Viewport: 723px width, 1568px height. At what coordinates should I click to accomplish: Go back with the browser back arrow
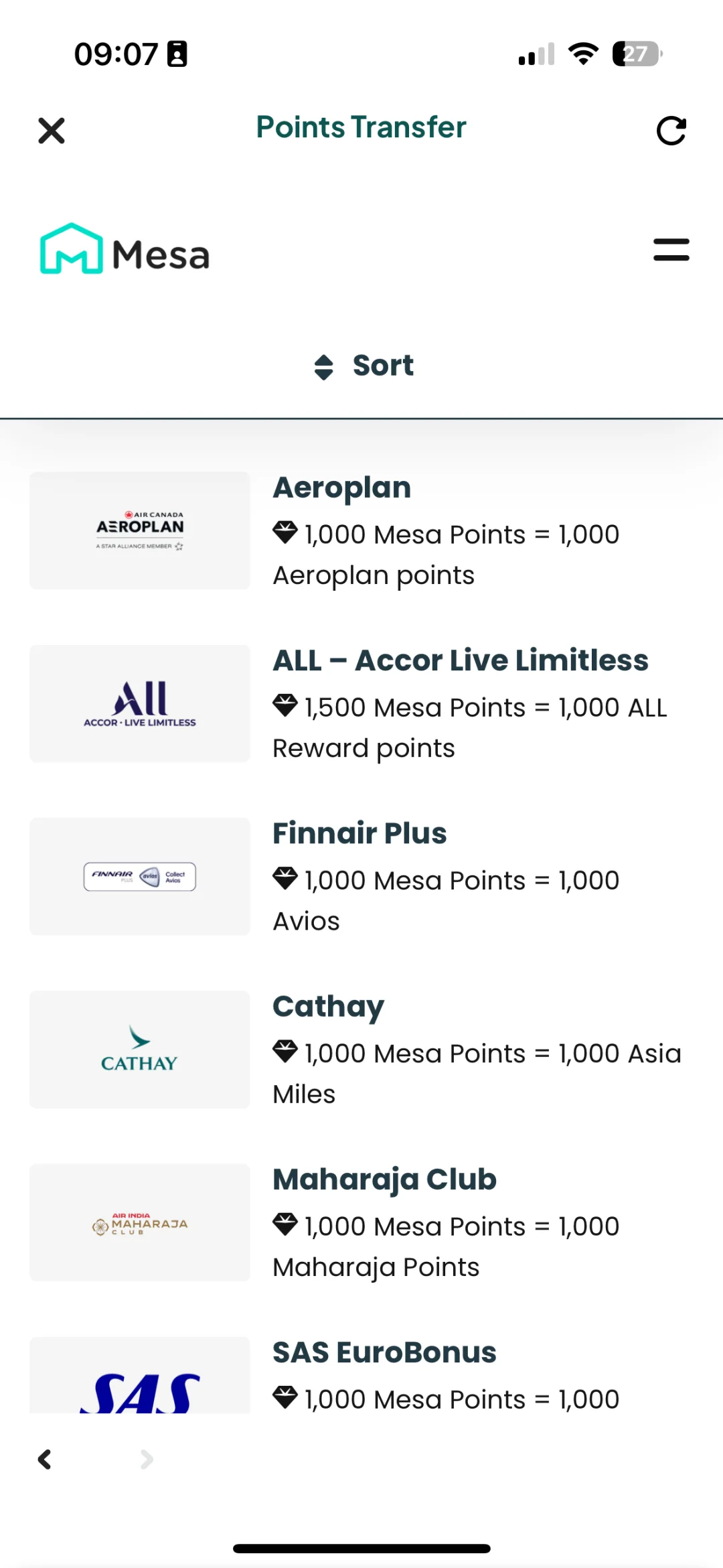[45, 1459]
